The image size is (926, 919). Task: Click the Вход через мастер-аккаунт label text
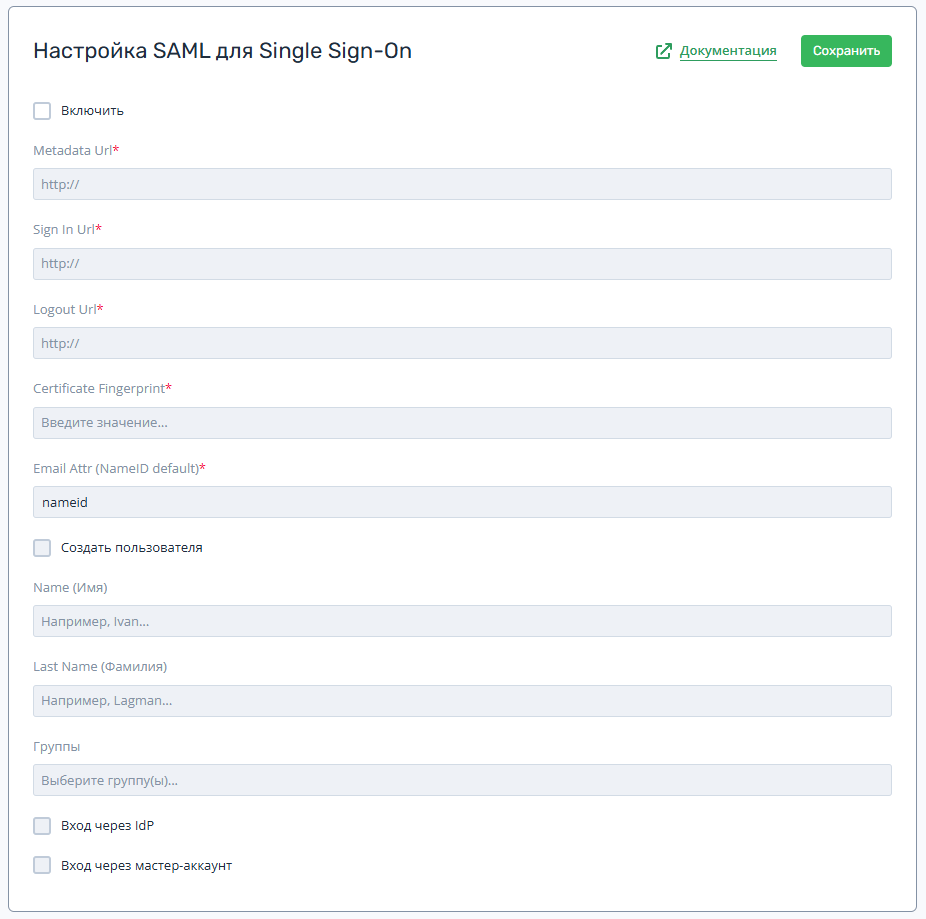(146, 865)
